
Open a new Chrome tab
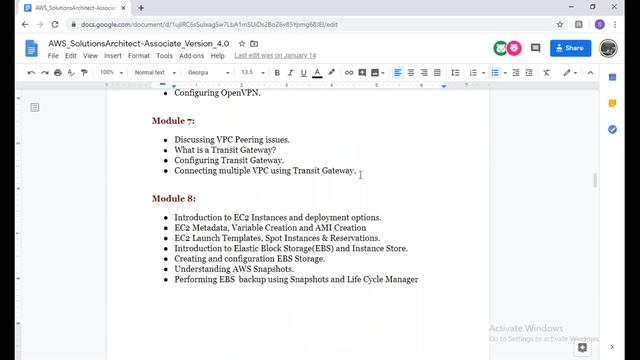click(x=141, y=8)
